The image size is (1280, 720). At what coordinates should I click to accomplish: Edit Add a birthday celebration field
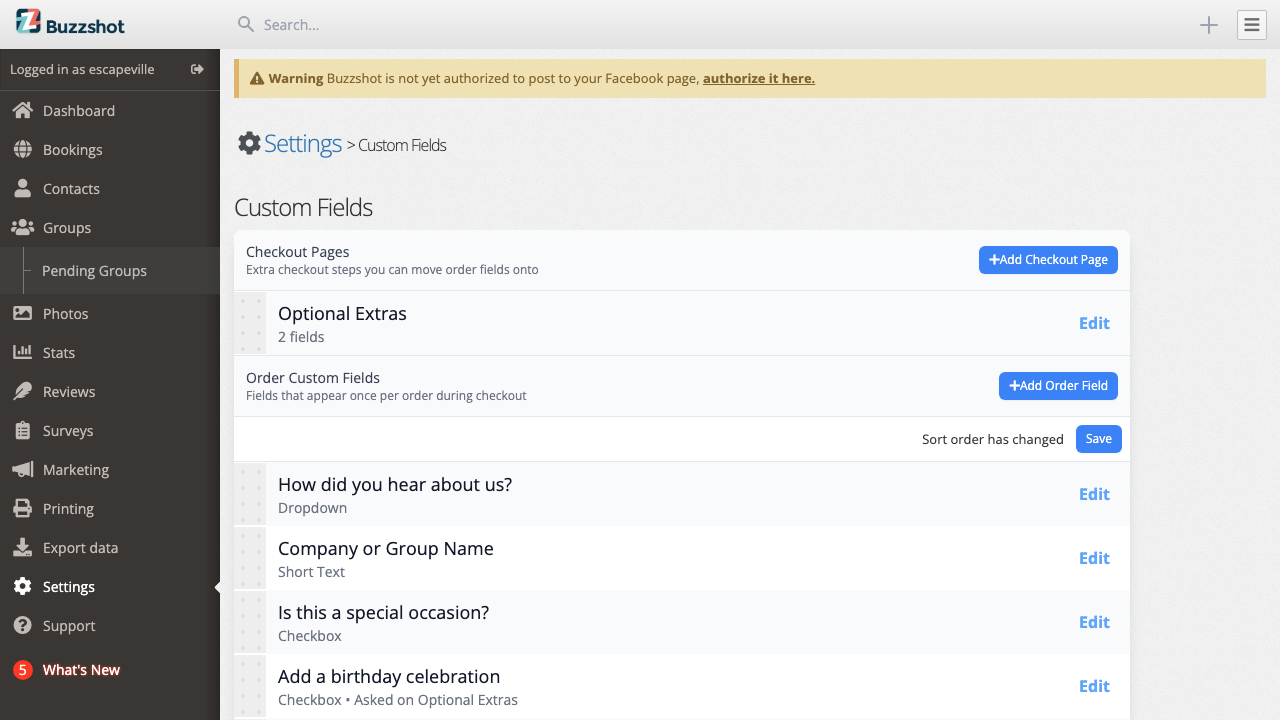(x=1094, y=686)
